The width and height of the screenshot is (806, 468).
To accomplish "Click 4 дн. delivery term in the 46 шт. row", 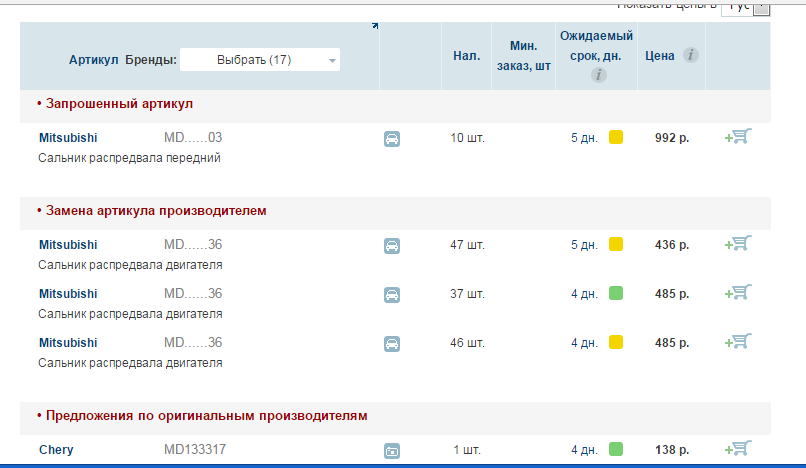I will point(584,343).
